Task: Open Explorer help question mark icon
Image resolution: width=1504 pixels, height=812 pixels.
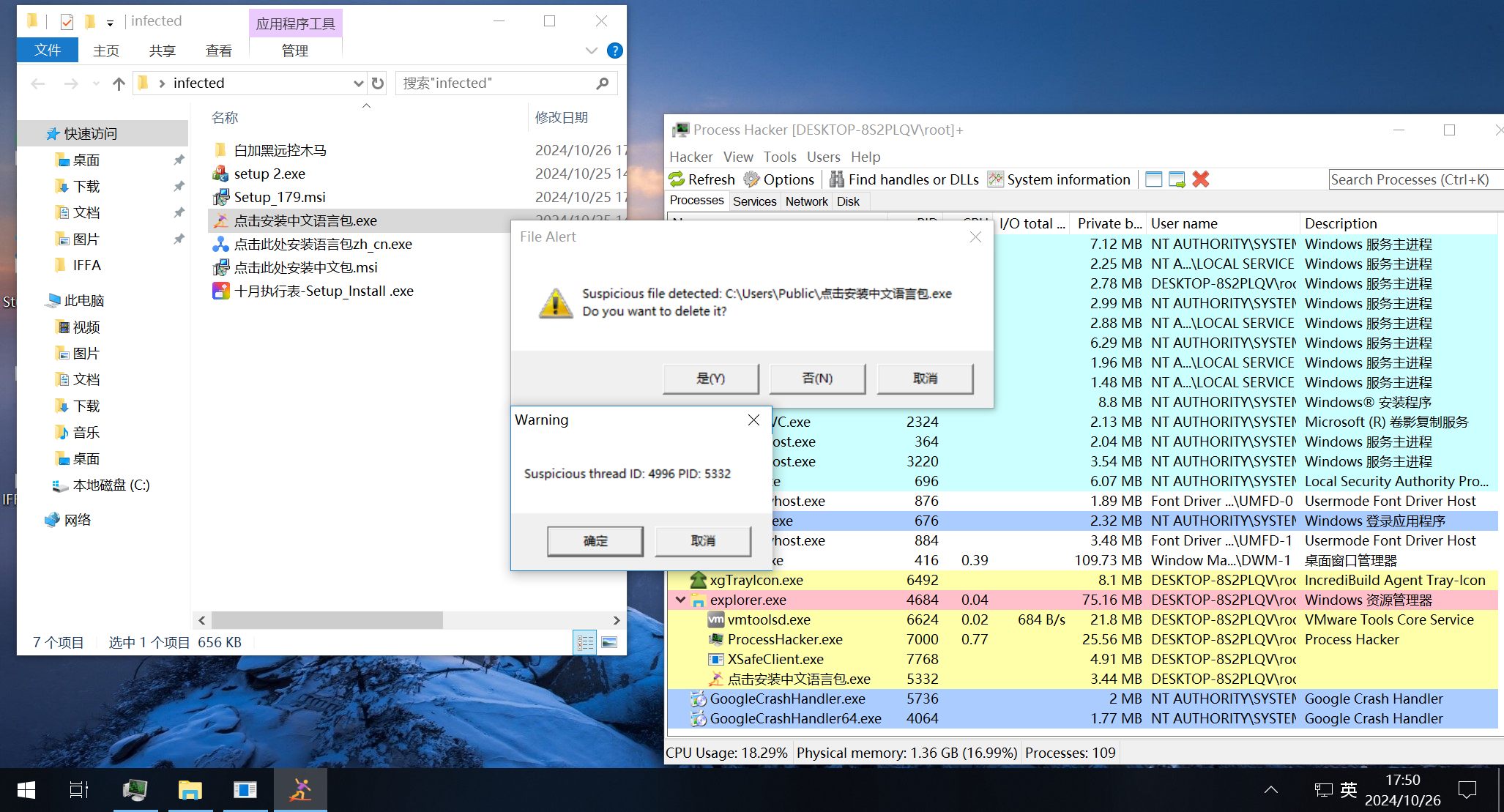Action: [615, 51]
